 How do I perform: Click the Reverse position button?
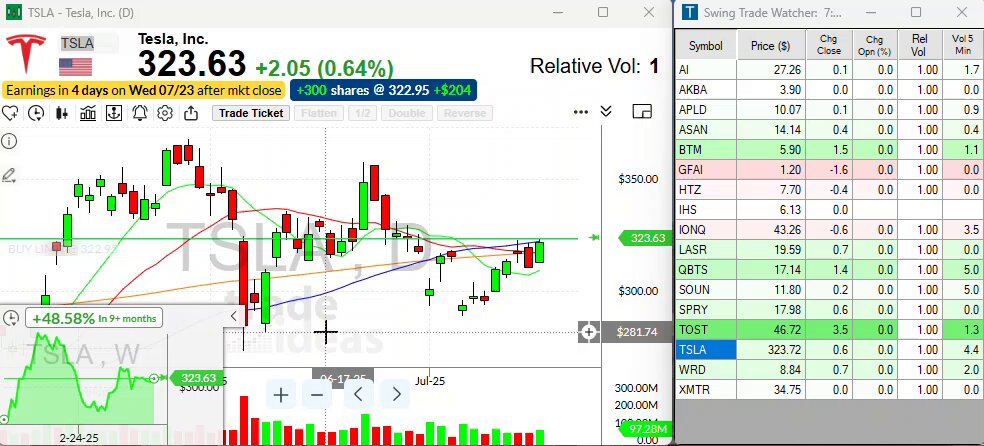coord(464,114)
